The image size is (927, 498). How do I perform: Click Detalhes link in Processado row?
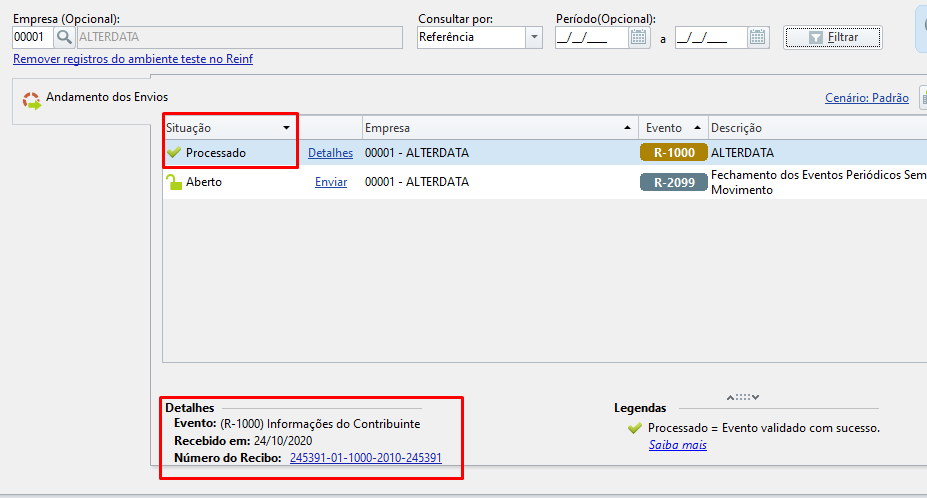[330, 153]
